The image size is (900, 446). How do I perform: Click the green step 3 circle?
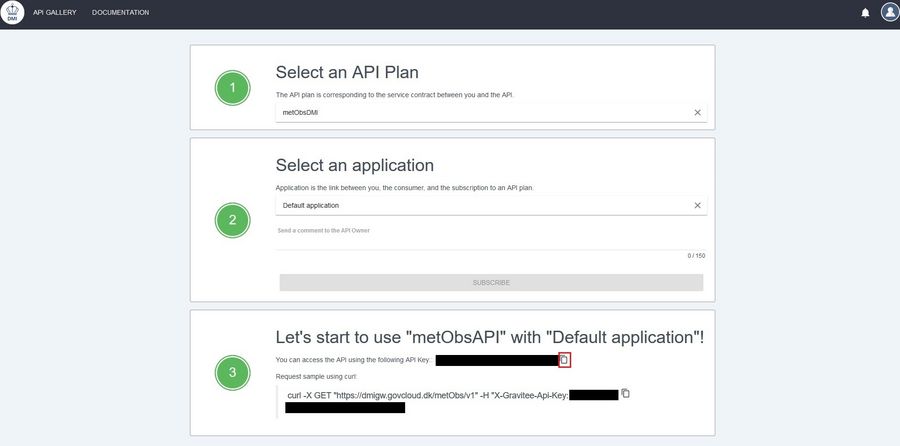click(x=233, y=373)
